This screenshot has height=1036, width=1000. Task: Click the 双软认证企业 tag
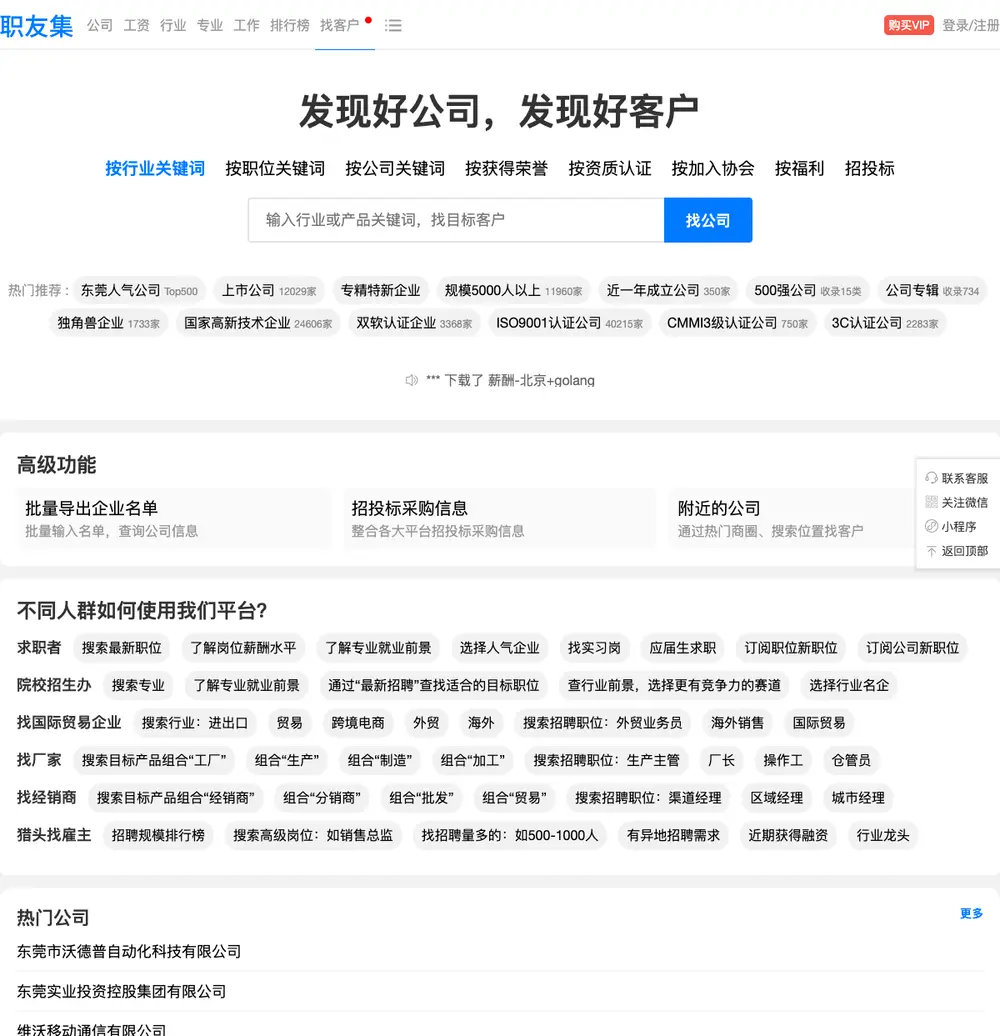(x=414, y=323)
